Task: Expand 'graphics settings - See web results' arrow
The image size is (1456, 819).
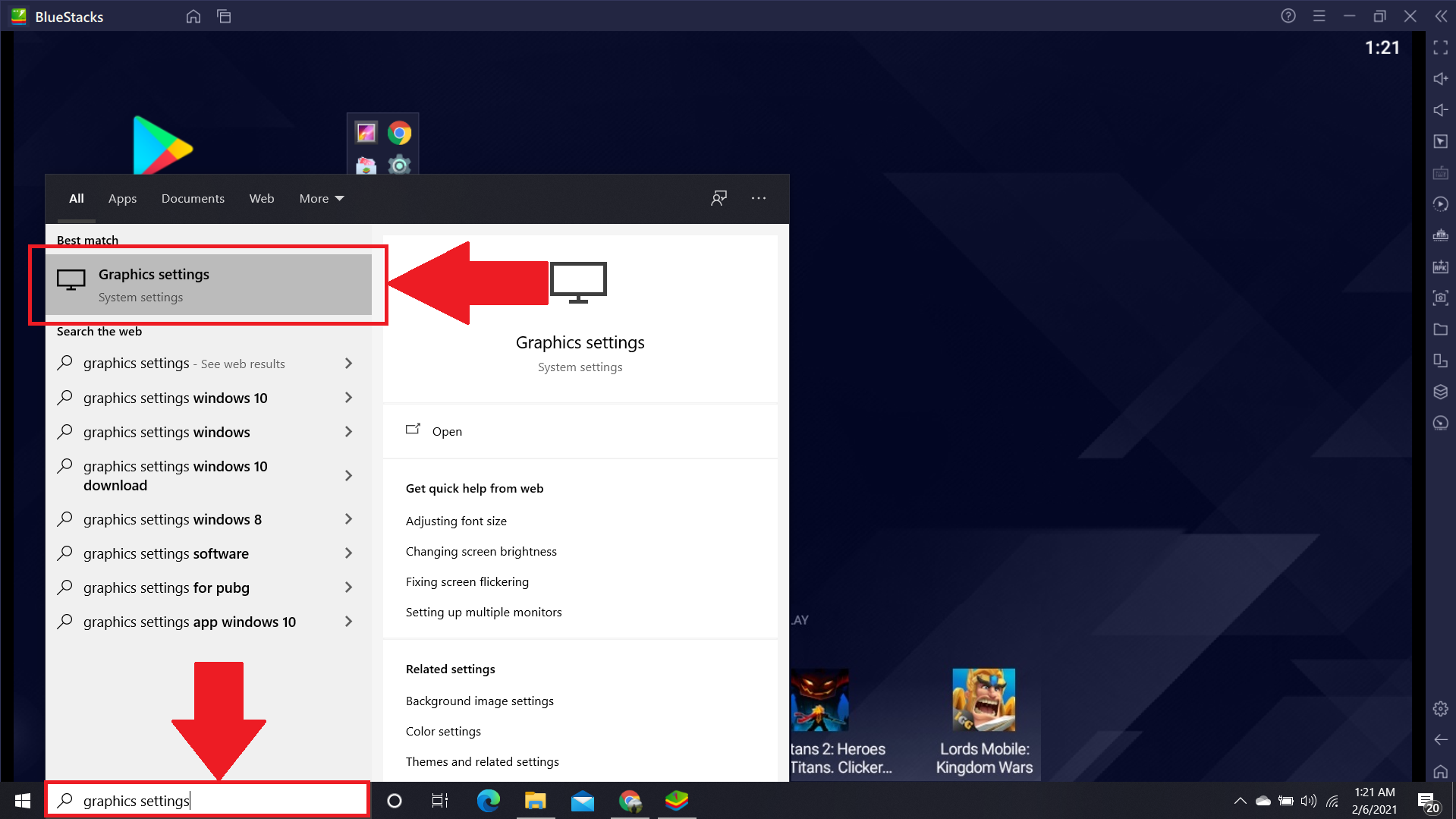Action: (348, 364)
